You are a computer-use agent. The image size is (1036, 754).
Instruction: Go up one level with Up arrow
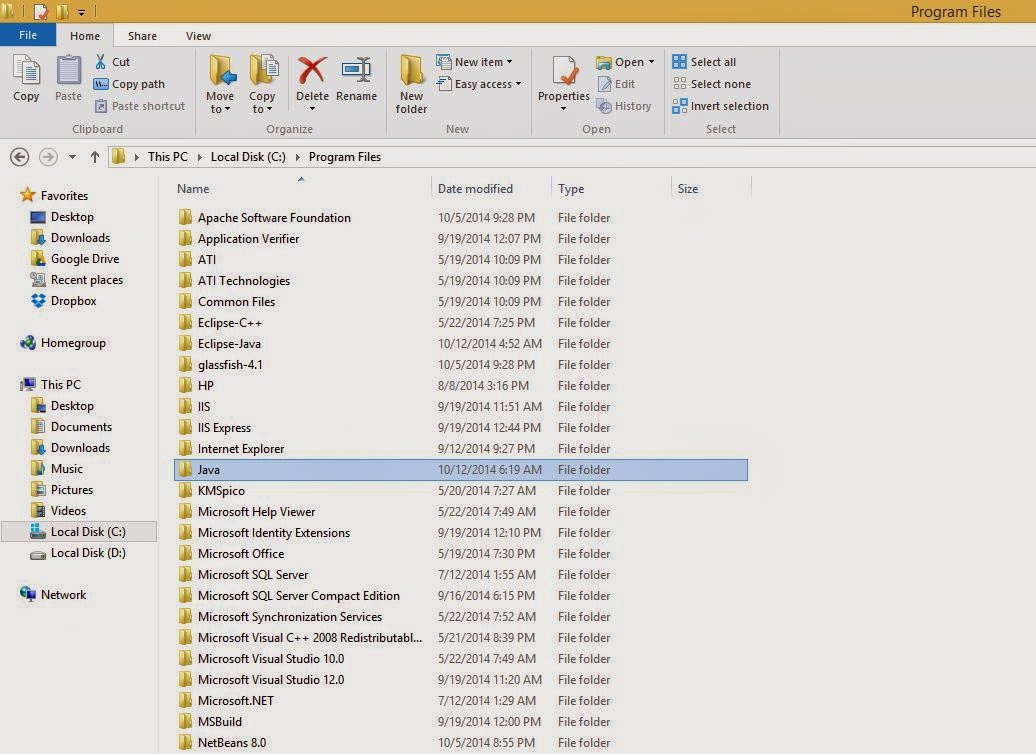(x=94, y=157)
